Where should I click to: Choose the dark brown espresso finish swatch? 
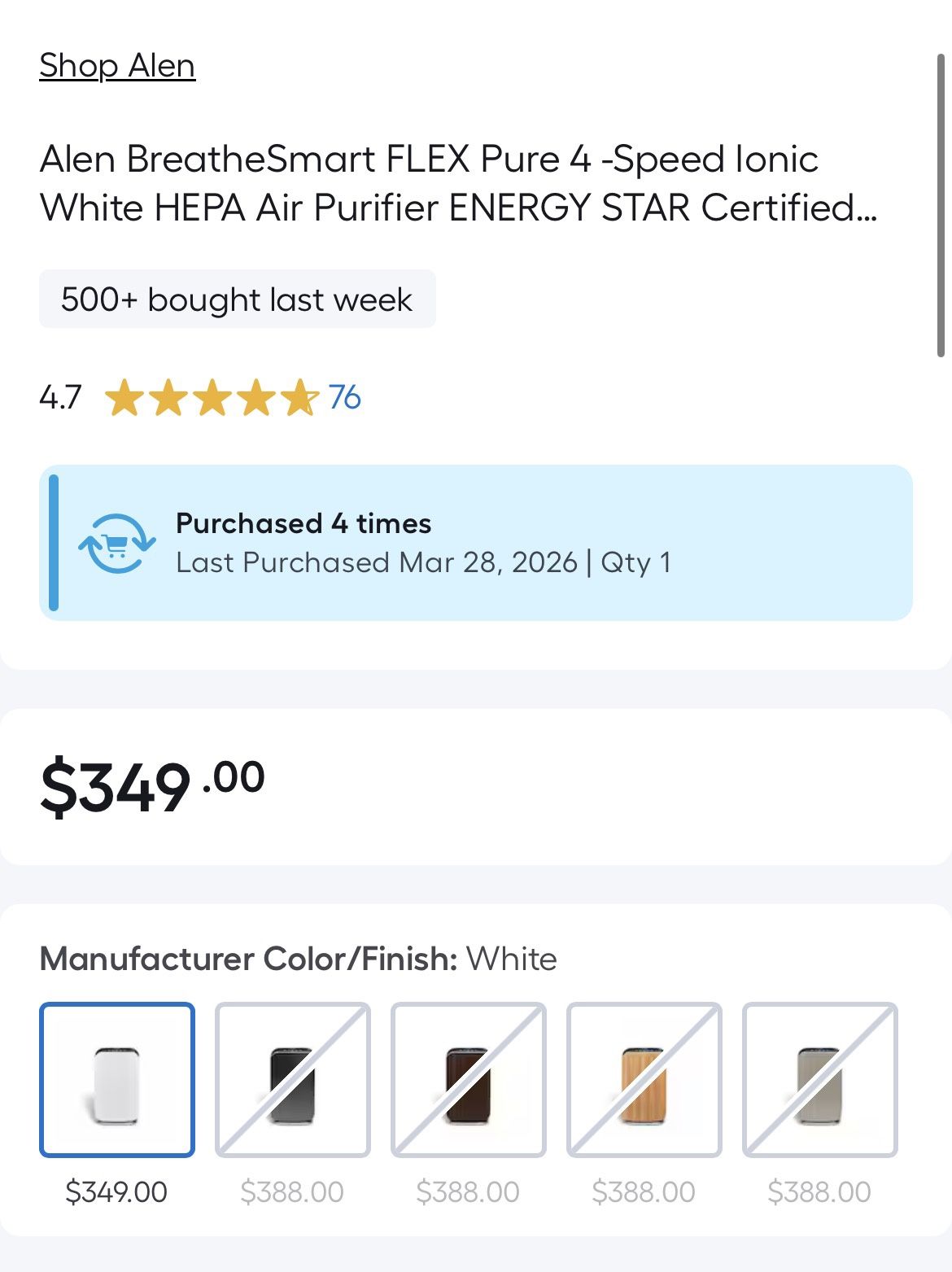[x=469, y=1079]
